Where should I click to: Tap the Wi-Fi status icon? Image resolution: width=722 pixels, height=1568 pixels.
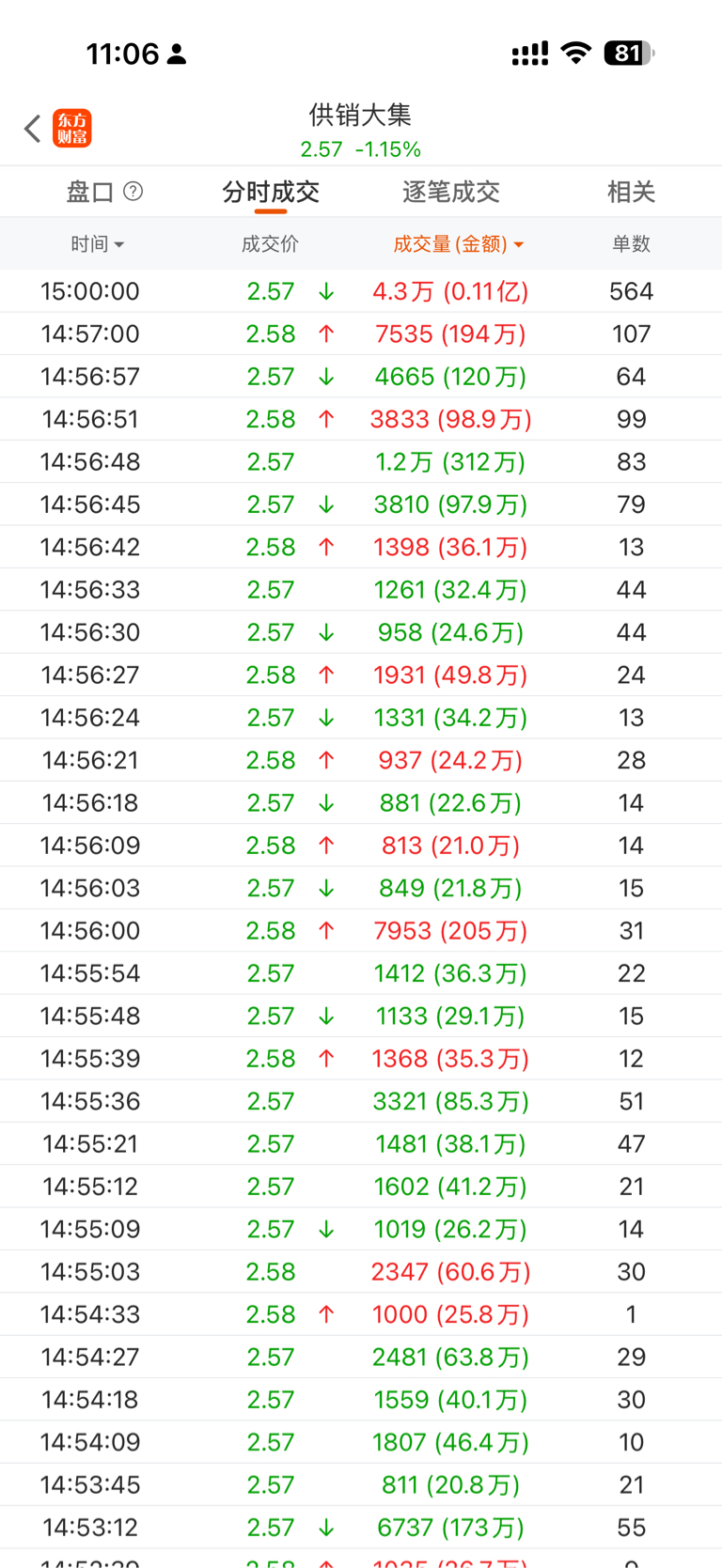click(575, 54)
